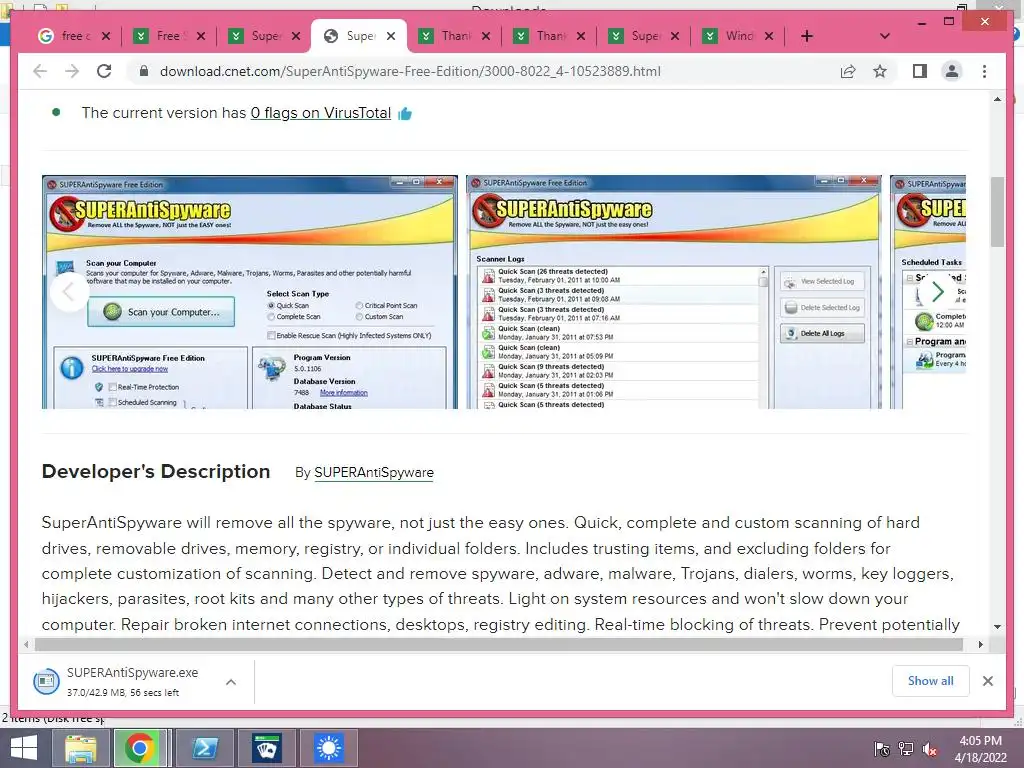Viewport: 1024px width, 768px height.
Task: Open PowerShell from the taskbar
Action: click(x=205, y=748)
